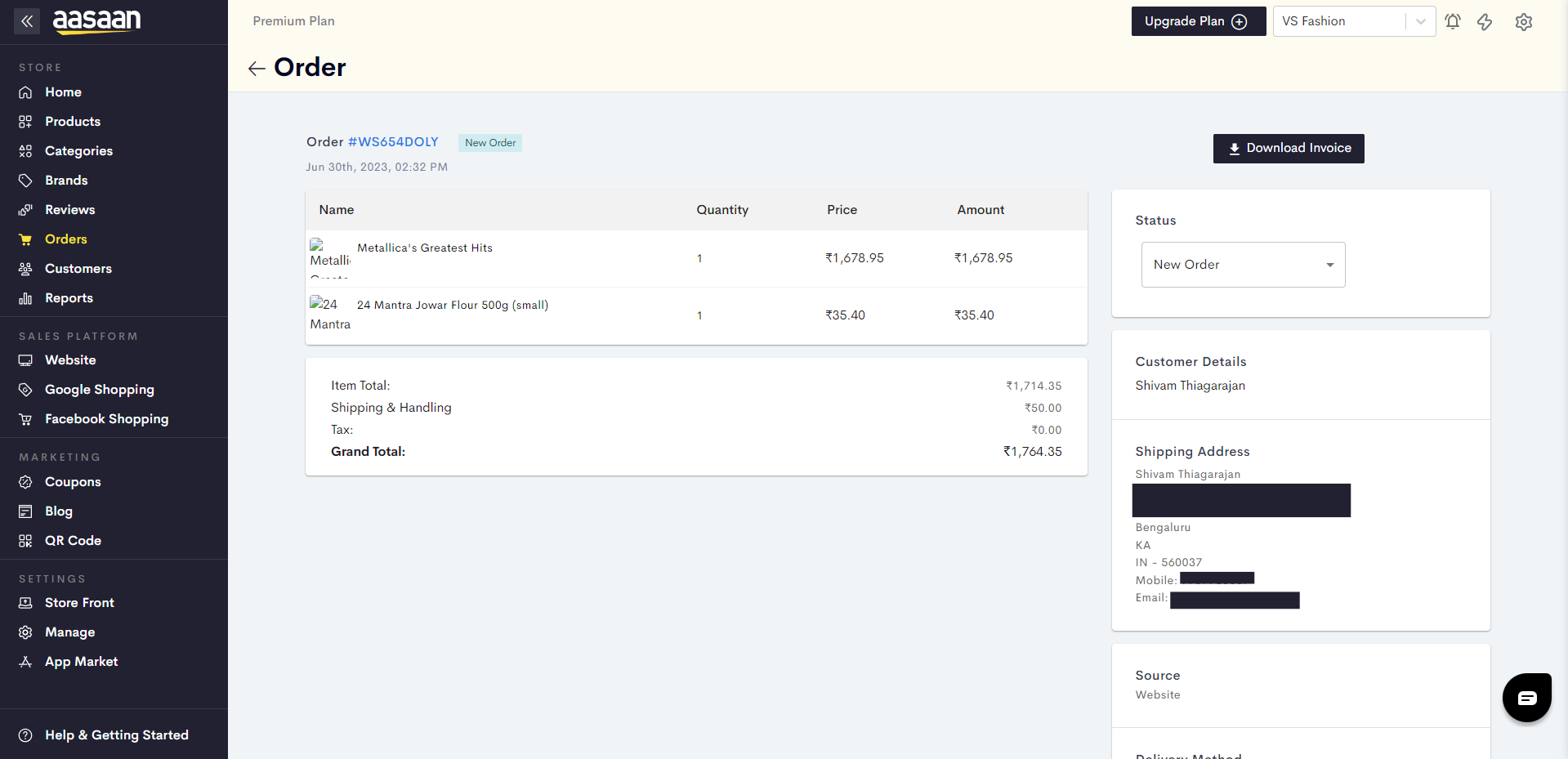Click the Website monitor icon
This screenshot has height=759, width=1568.
point(25,360)
